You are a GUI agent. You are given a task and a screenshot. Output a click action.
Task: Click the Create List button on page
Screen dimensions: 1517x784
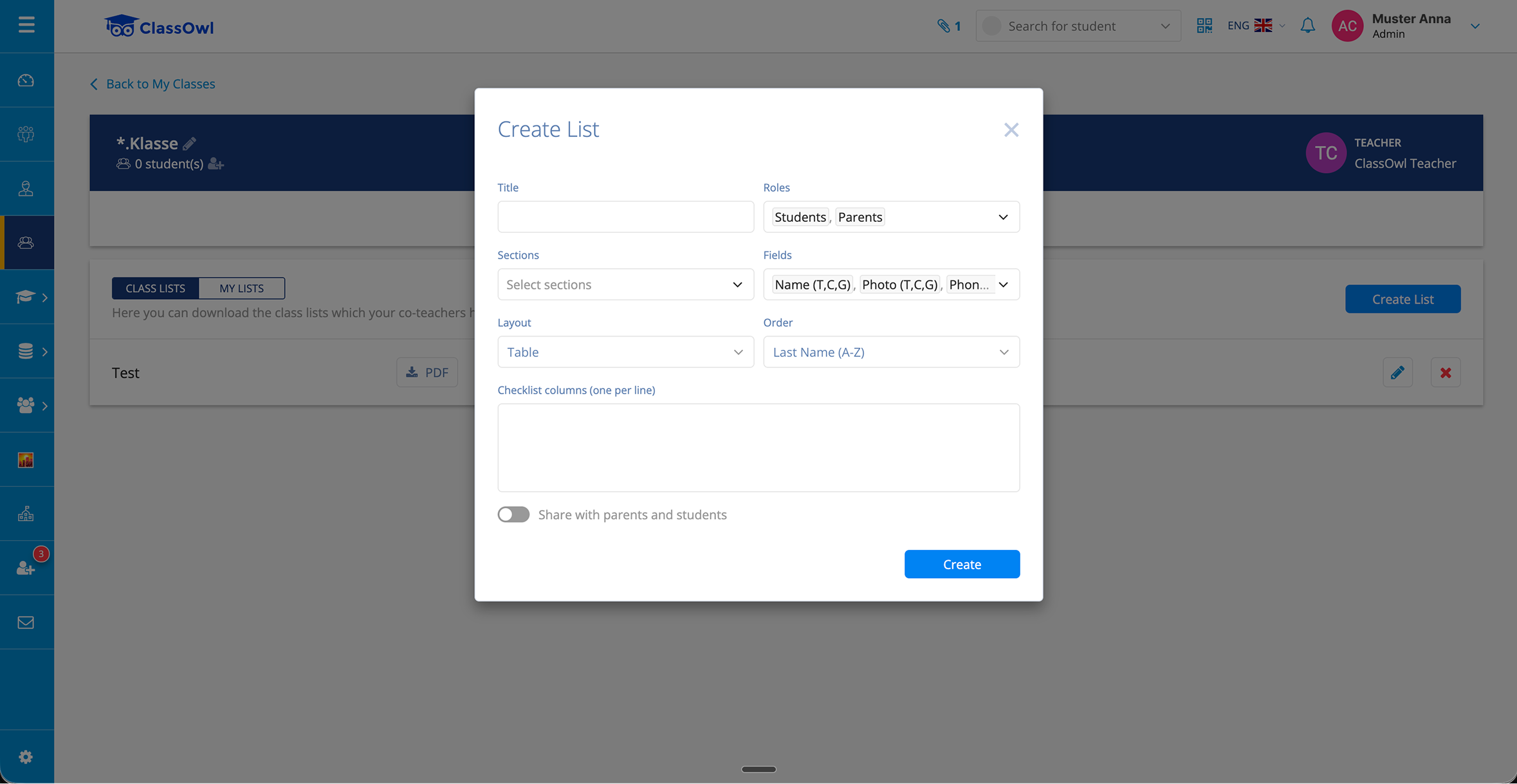point(1402,299)
